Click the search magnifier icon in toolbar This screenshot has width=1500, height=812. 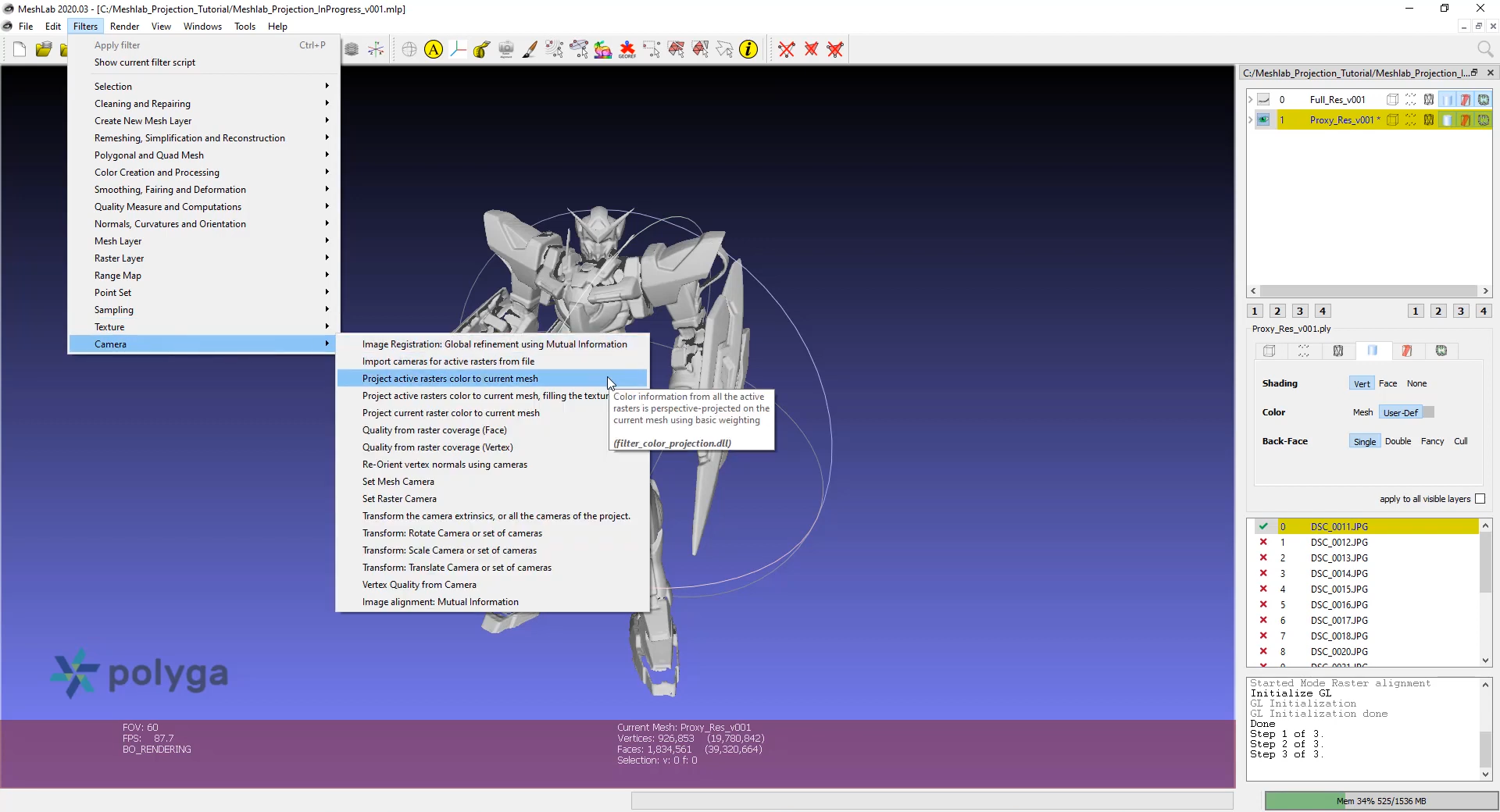[1485, 50]
